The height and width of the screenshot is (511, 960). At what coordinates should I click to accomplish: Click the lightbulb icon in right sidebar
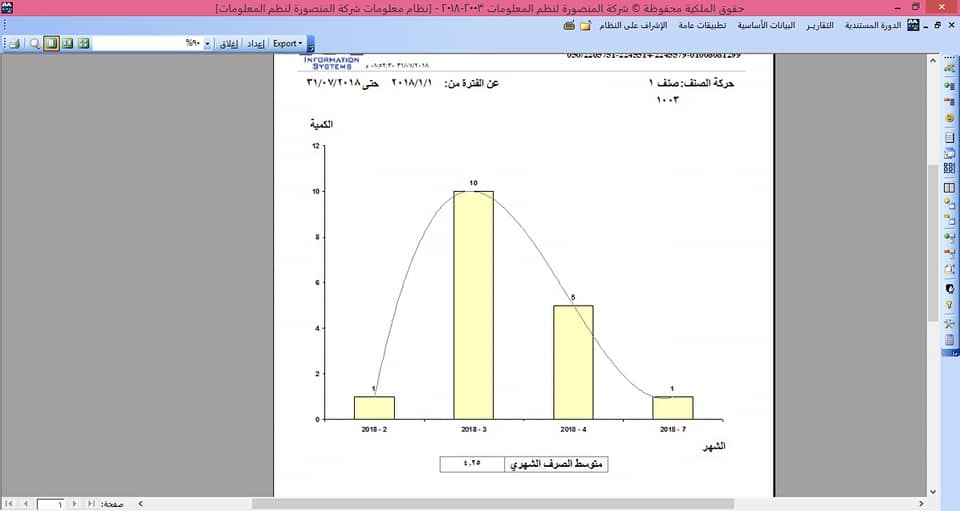(950, 304)
